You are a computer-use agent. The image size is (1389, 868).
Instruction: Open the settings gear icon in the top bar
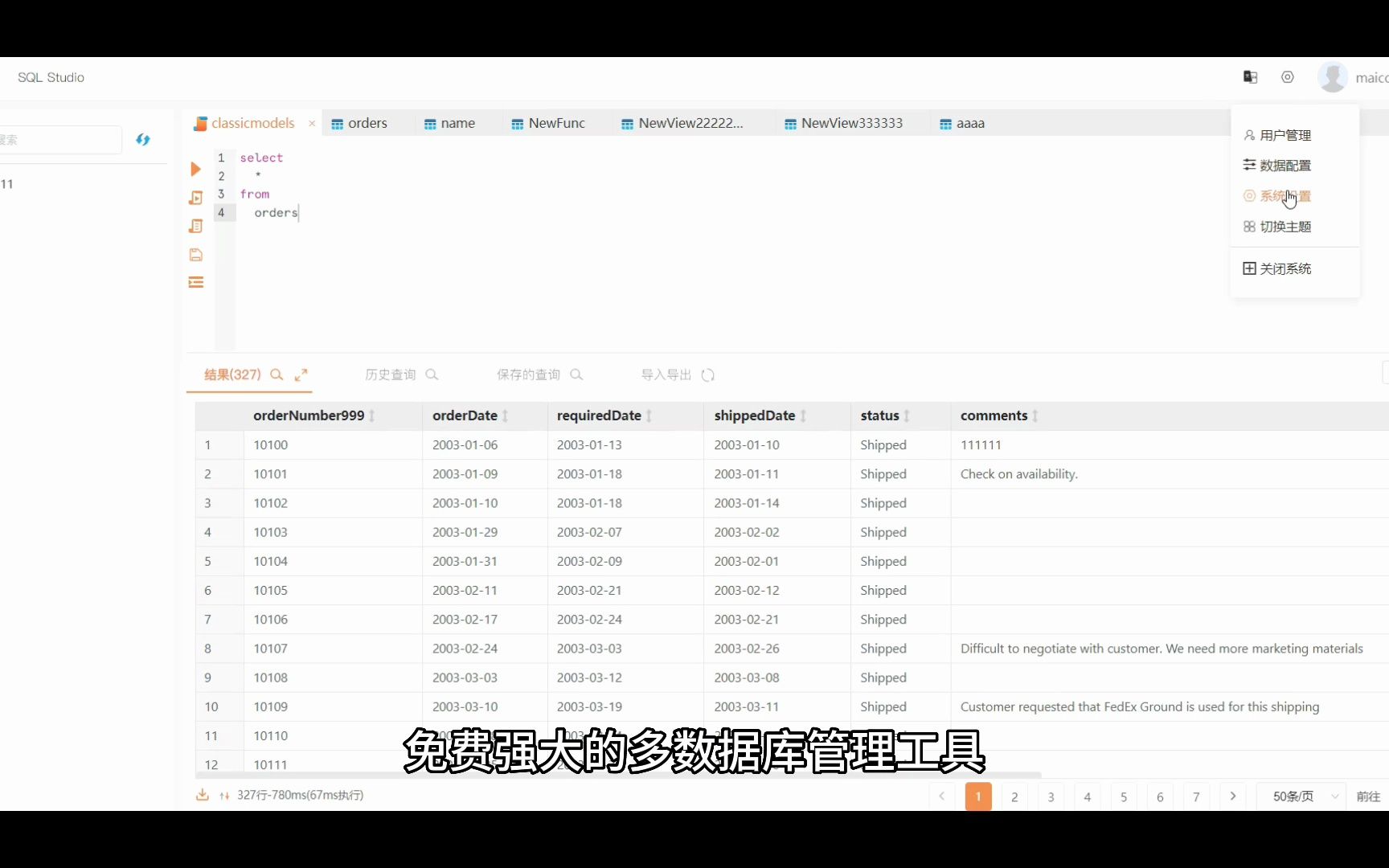click(1288, 77)
